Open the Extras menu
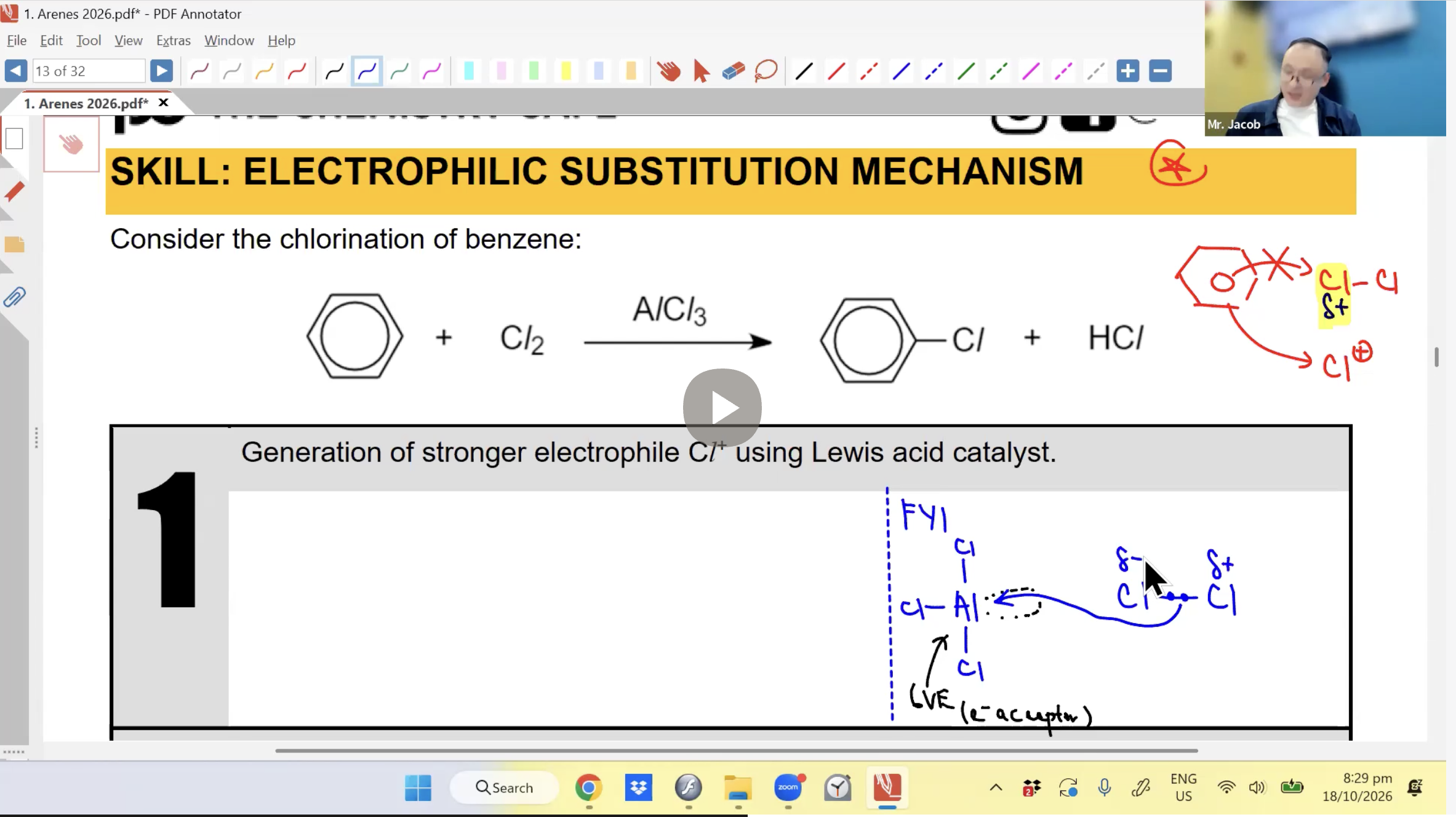Viewport: 1456px width, 817px height. tap(174, 41)
